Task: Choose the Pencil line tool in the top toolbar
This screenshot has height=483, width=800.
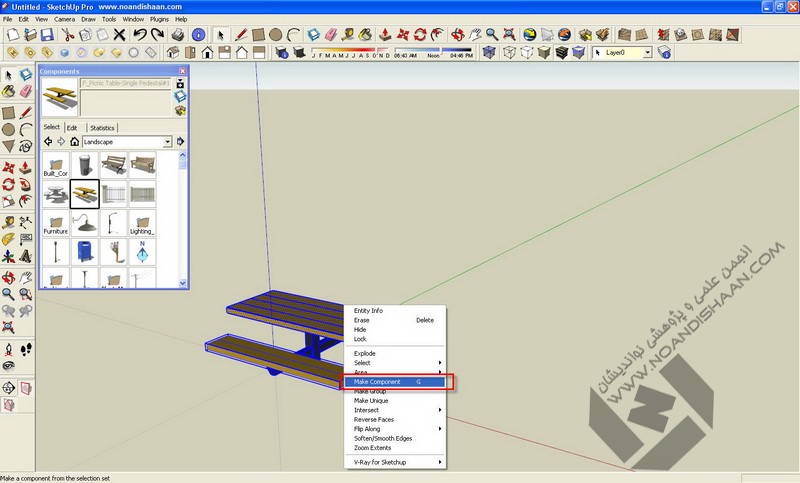Action: [240, 35]
